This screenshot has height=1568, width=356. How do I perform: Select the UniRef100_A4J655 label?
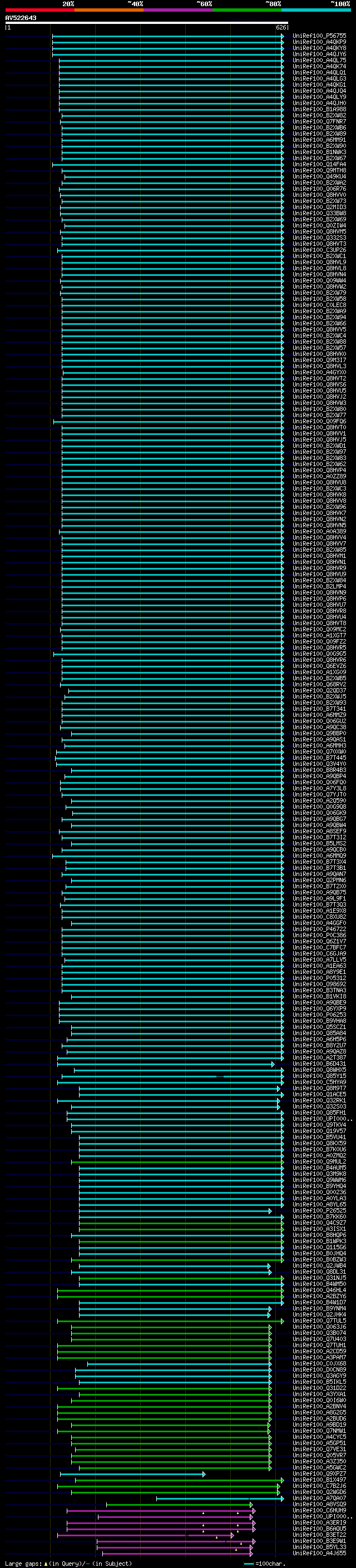(x=319, y=1554)
